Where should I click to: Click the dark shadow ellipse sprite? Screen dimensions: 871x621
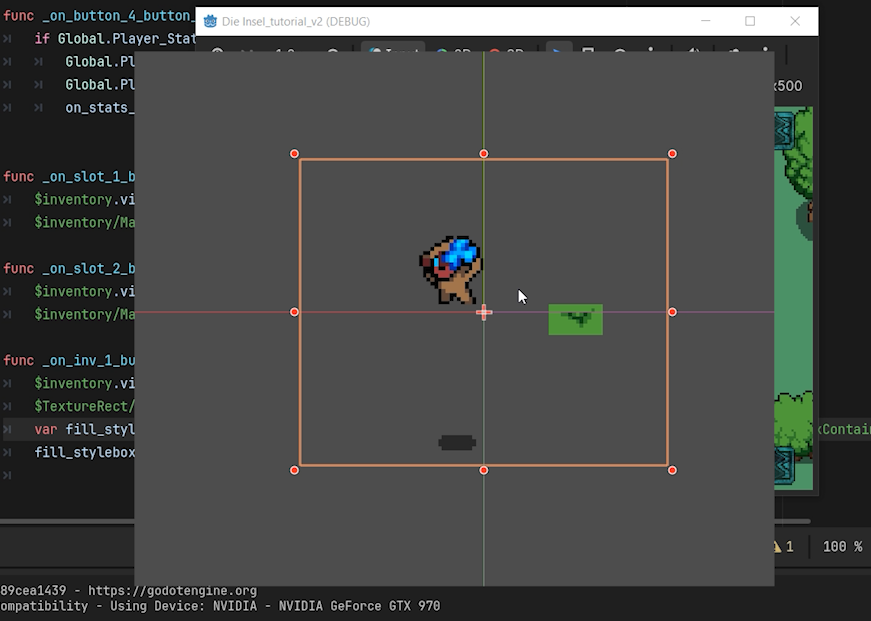pos(457,443)
